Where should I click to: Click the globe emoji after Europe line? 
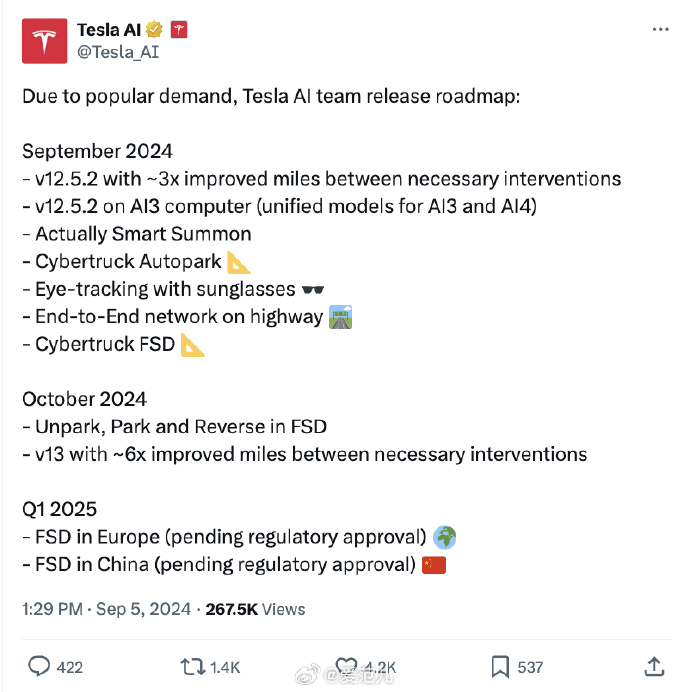pyautogui.click(x=445, y=537)
